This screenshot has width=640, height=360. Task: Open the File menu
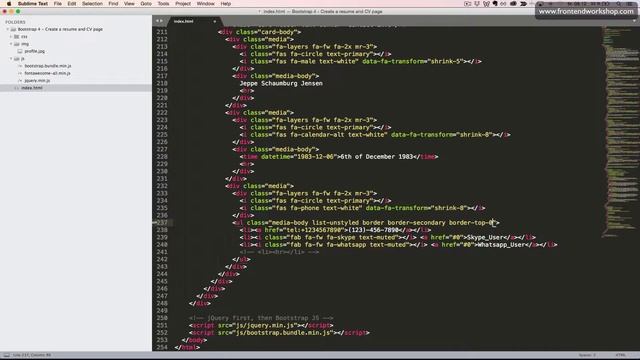pos(58,4)
